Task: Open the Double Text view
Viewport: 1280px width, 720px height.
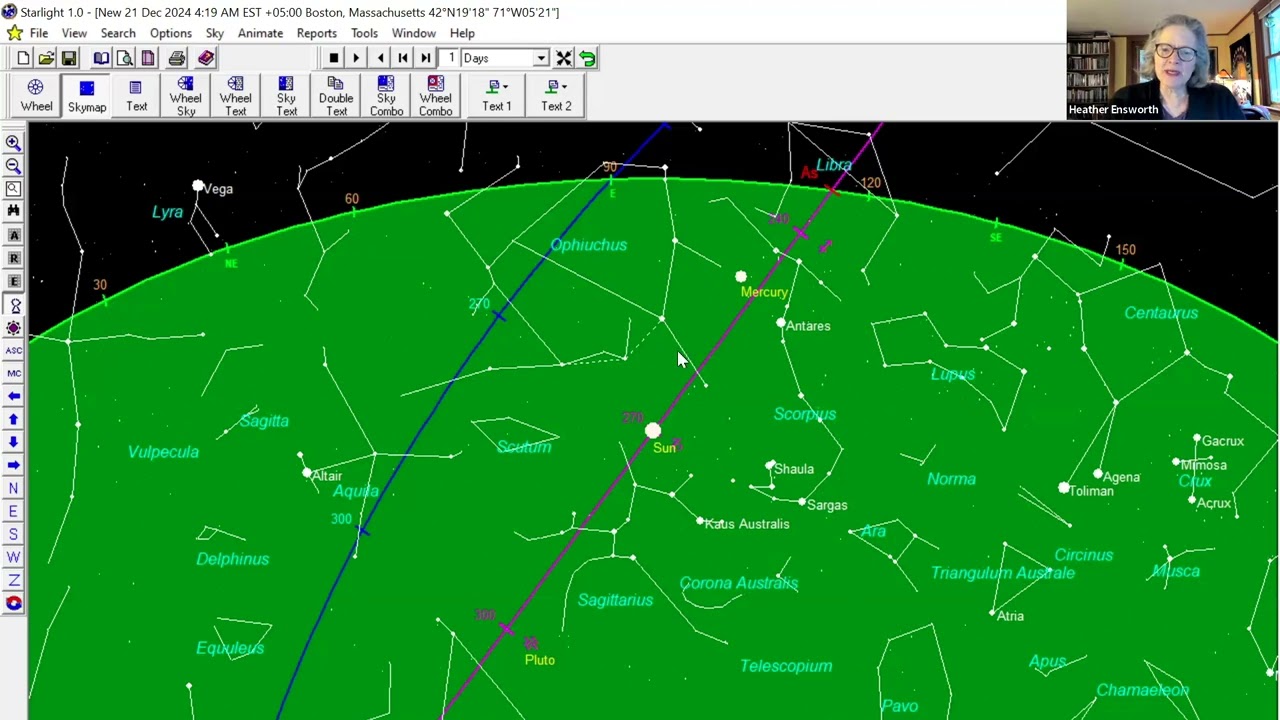Action: pos(336,96)
